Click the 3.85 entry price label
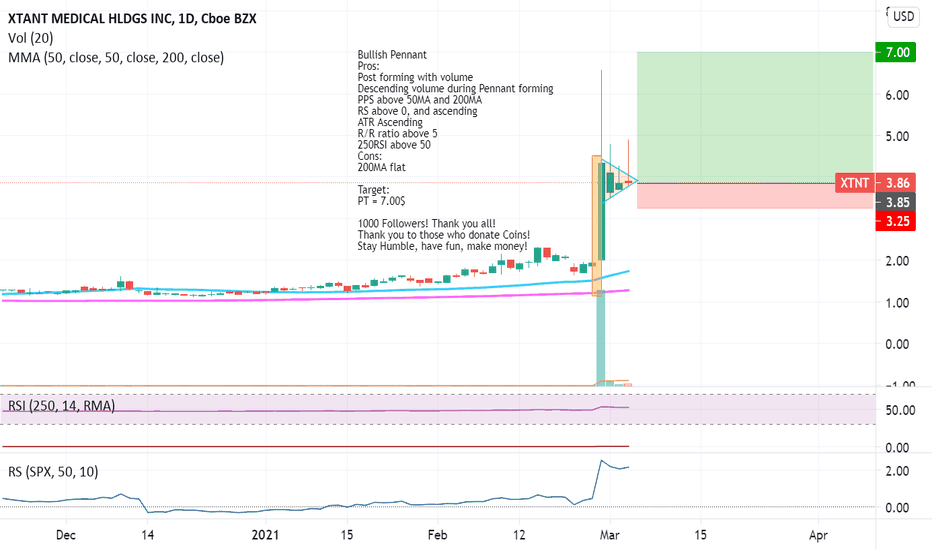 tap(896, 202)
